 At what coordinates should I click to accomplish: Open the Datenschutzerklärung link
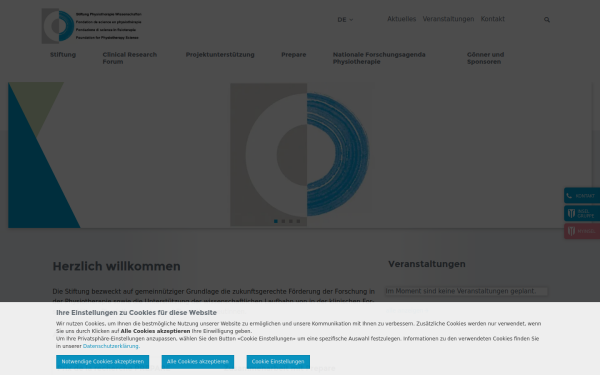pyautogui.click(x=111, y=346)
